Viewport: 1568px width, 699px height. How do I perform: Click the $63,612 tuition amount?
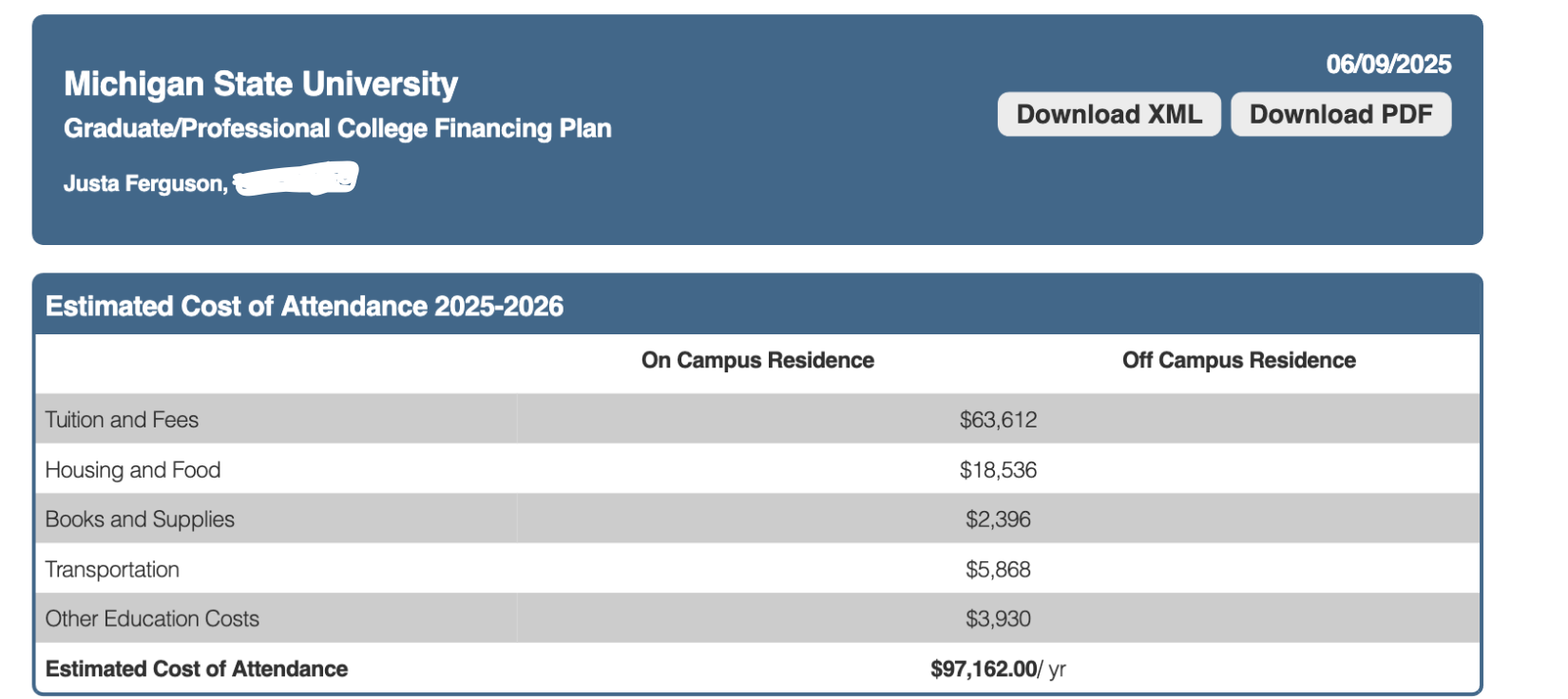point(998,420)
